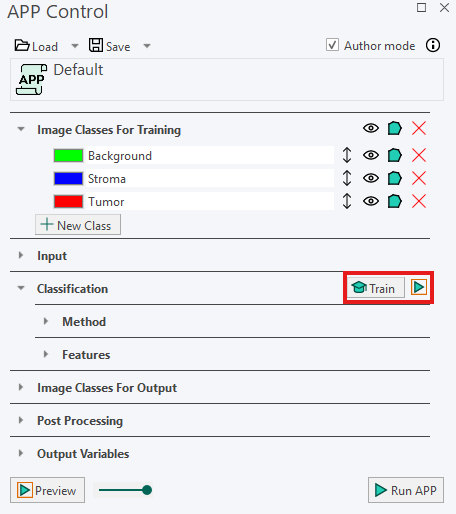Delete all training classes via header X
This screenshot has height=514, width=456.
click(419, 128)
